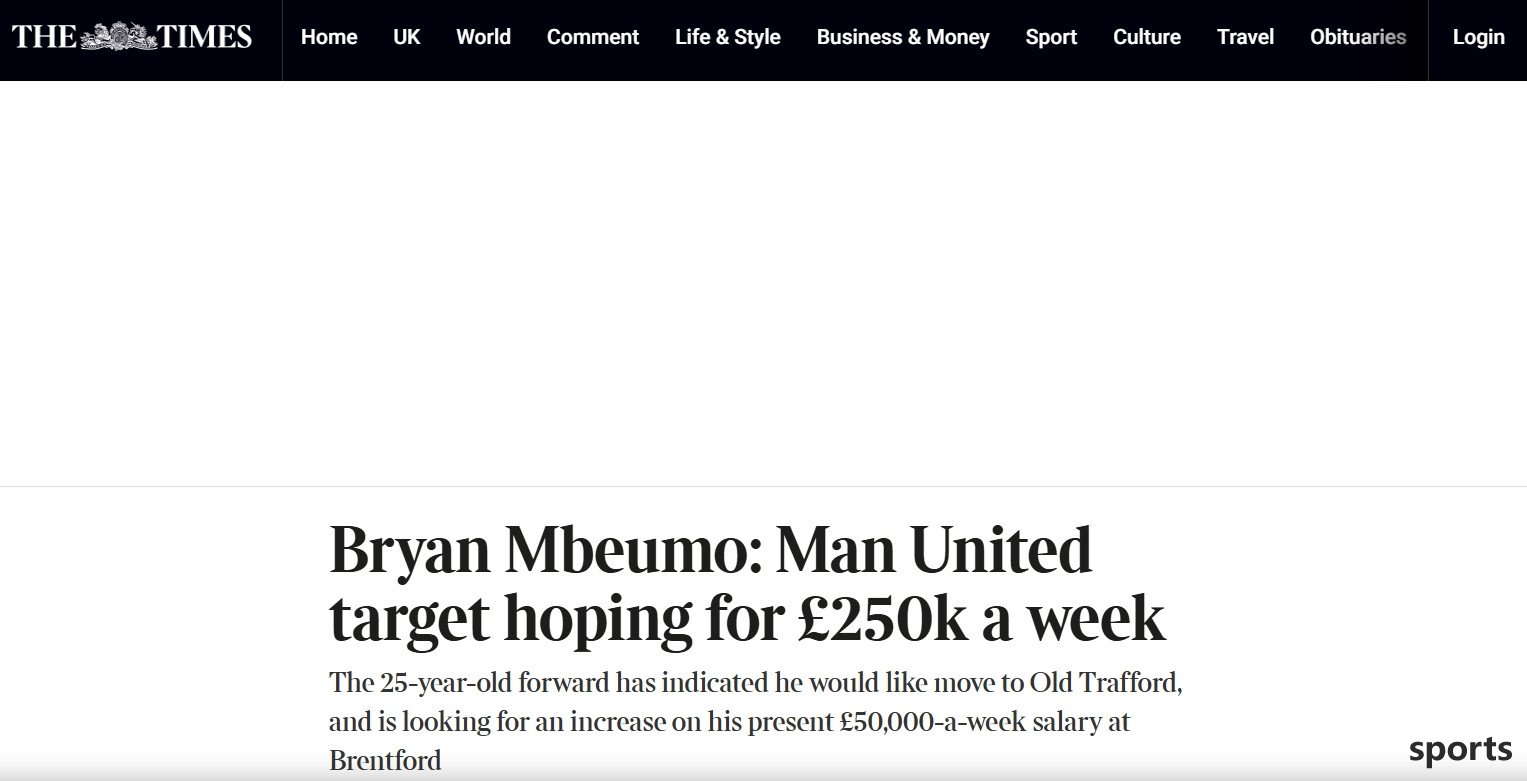The height and width of the screenshot is (781, 1527).
Task: Click the word TIMES in the masthead
Action: pos(205,37)
